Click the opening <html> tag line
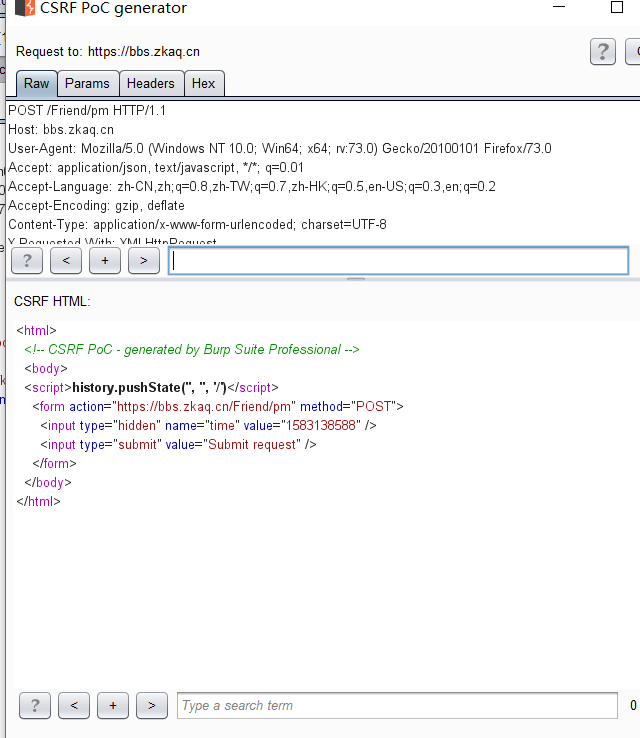Image resolution: width=640 pixels, height=738 pixels. point(36,330)
